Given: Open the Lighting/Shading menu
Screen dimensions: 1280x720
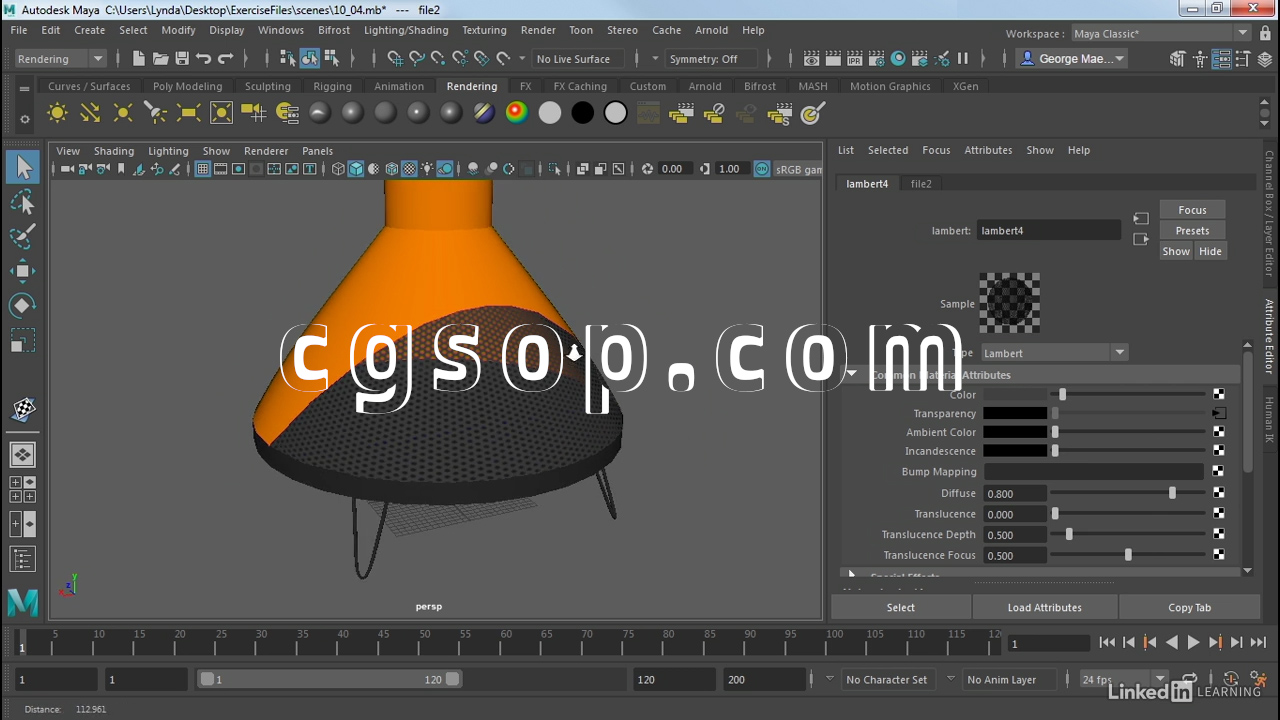Looking at the screenshot, I should coord(406,30).
